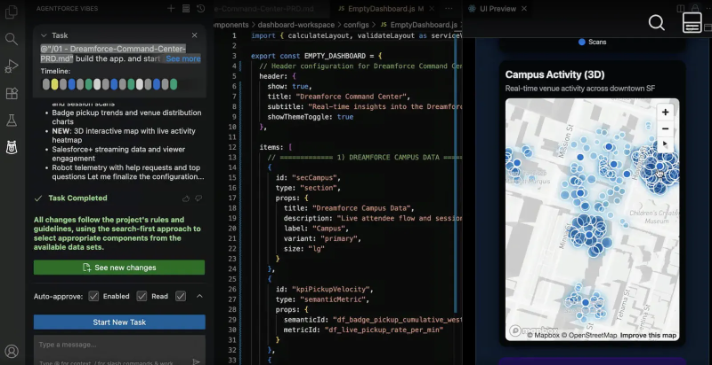Select the yellow timeline marker
The image size is (712, 365).
pyautogui.click(x=54, y=84)
